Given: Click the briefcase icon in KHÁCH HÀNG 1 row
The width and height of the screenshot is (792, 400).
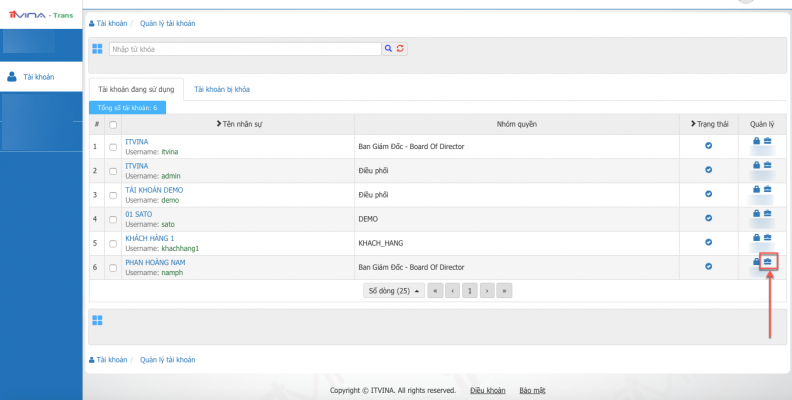Looking at the screenshot, I should pyautogui.click(x=768, y=238).
